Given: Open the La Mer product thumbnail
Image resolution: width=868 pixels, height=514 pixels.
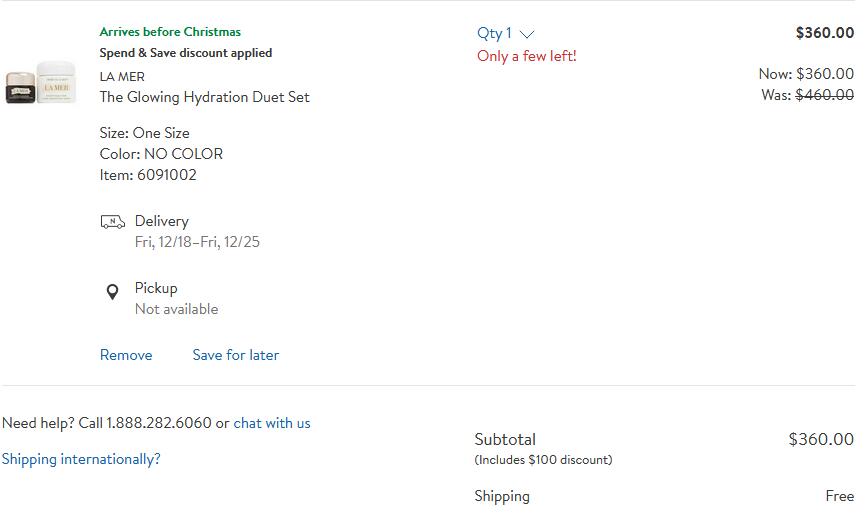Looking at the screenshot, I should (x=40, y=83).
